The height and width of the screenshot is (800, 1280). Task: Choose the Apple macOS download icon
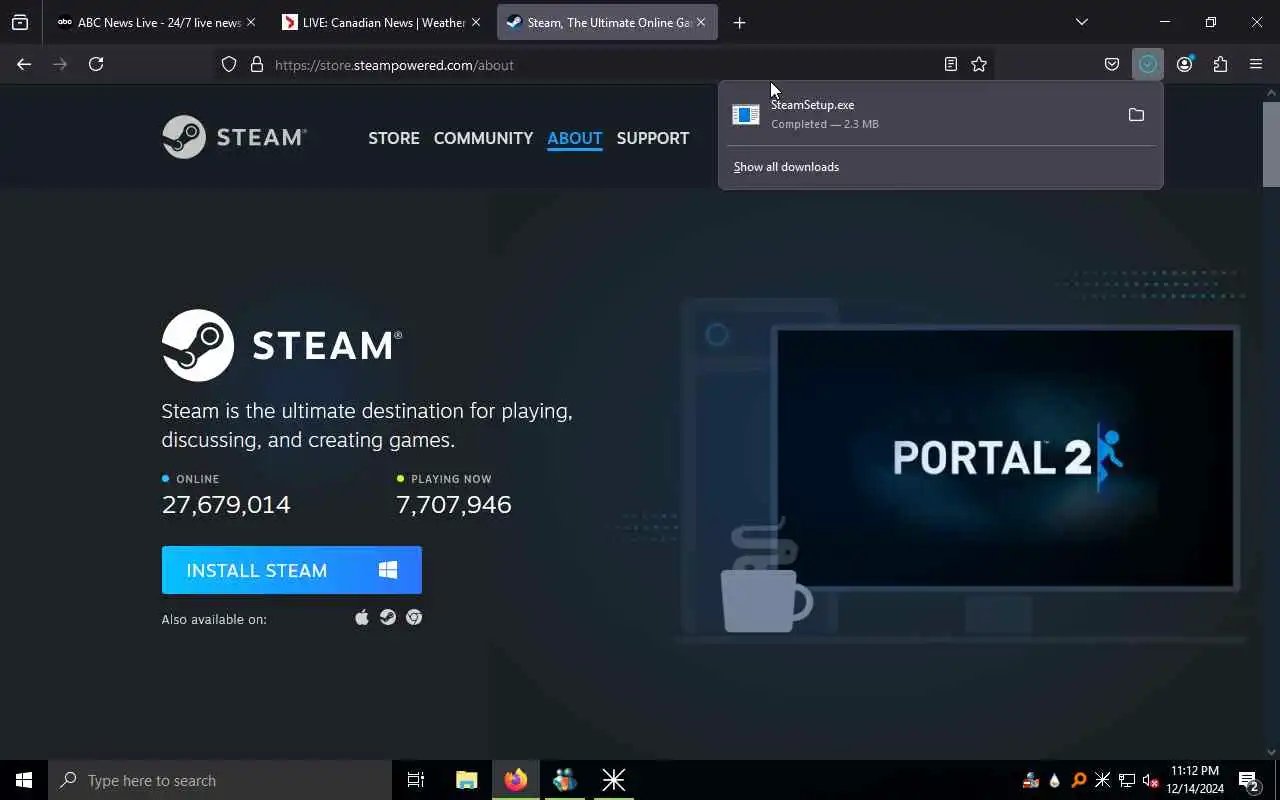pos(362,618)
